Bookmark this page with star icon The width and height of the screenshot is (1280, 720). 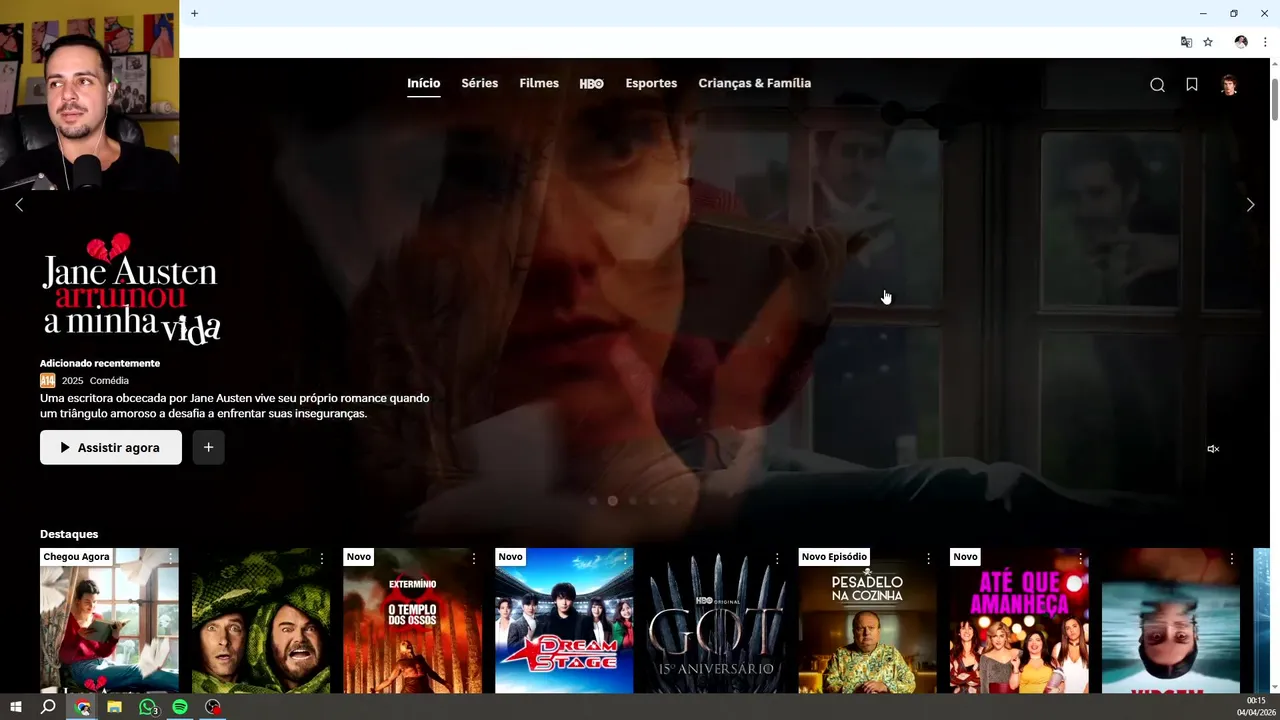(1208, 42)
